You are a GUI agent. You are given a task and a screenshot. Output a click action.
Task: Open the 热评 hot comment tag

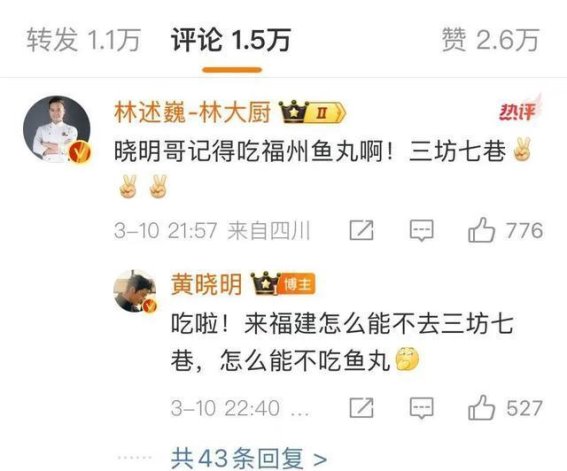[519, 109]
